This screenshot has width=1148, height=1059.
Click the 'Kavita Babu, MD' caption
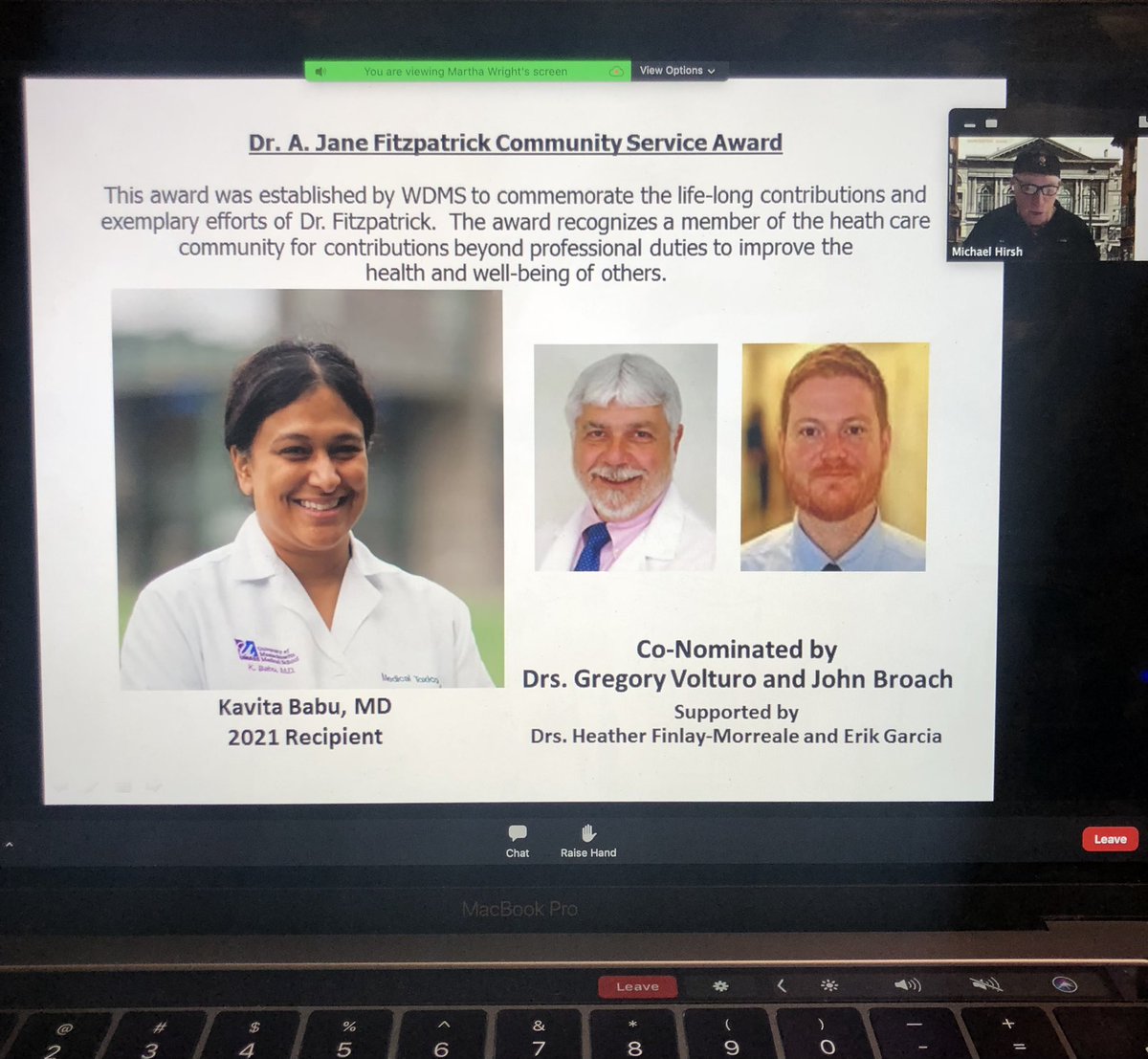pyautogui.click(x=305, y=706)
